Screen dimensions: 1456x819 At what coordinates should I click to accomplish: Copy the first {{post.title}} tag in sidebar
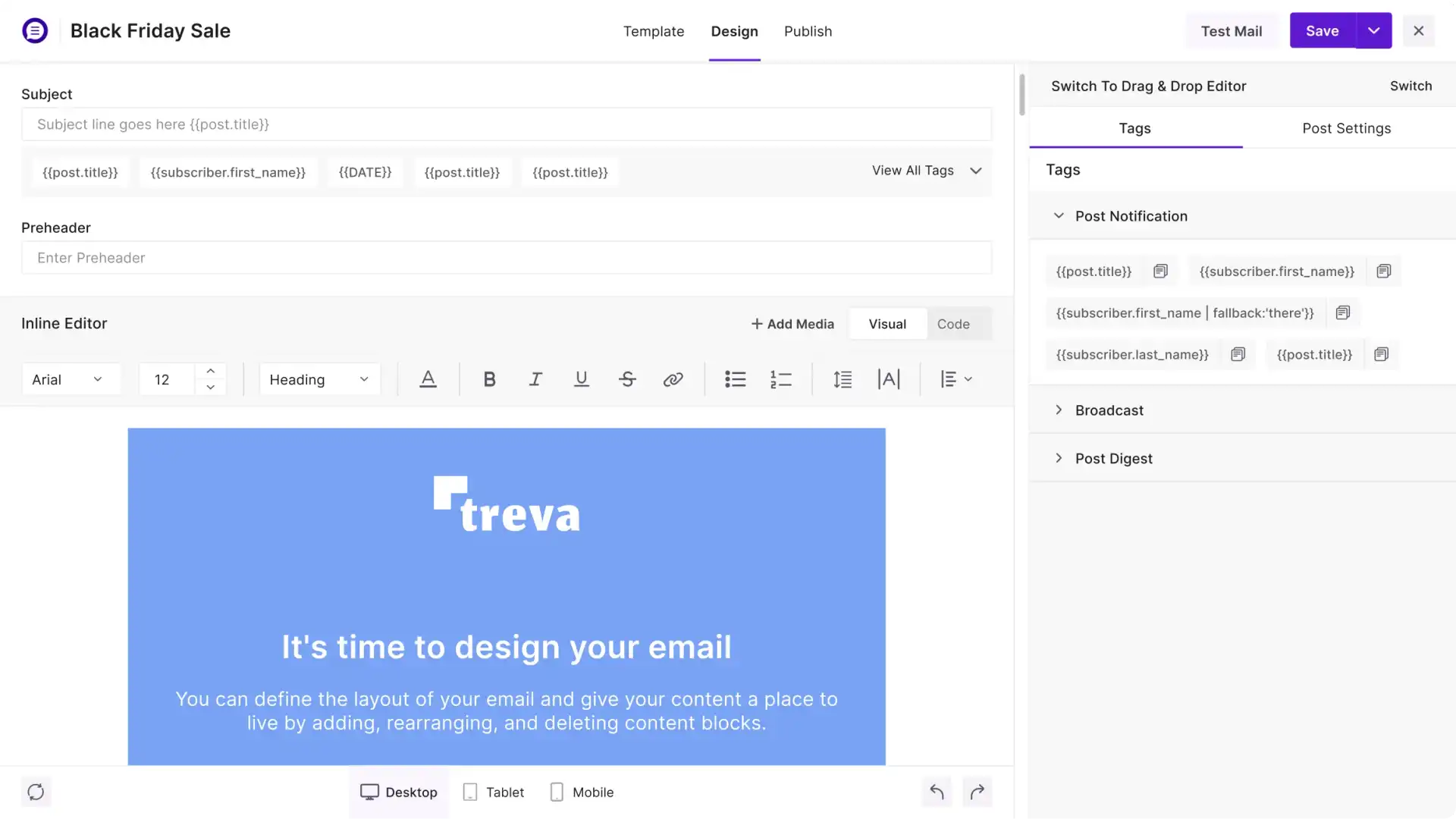[x=1160, y=271]
